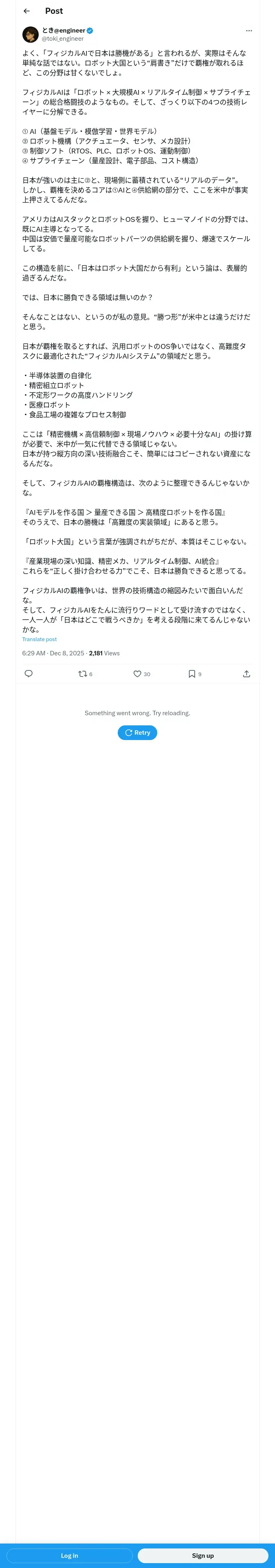This screenshot has width=275, height=1568.
Task: Click the reply speech bubble icon
Action: (x=29, y=673)
